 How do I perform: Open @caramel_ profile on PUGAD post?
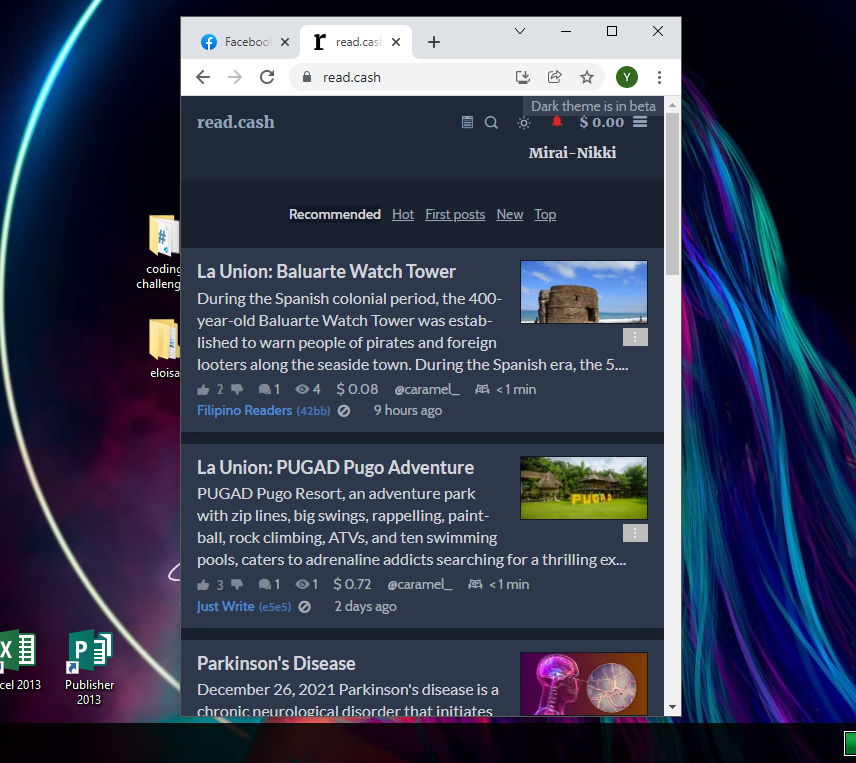click(x=420, y=585)
